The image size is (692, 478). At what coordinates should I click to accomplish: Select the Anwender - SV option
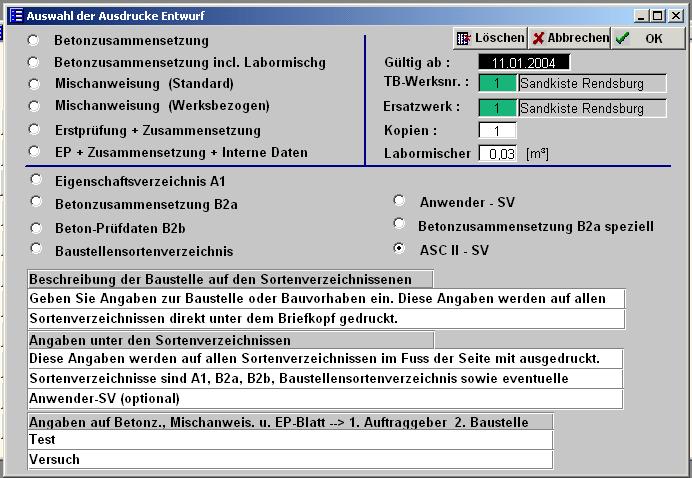pos(399,201)
